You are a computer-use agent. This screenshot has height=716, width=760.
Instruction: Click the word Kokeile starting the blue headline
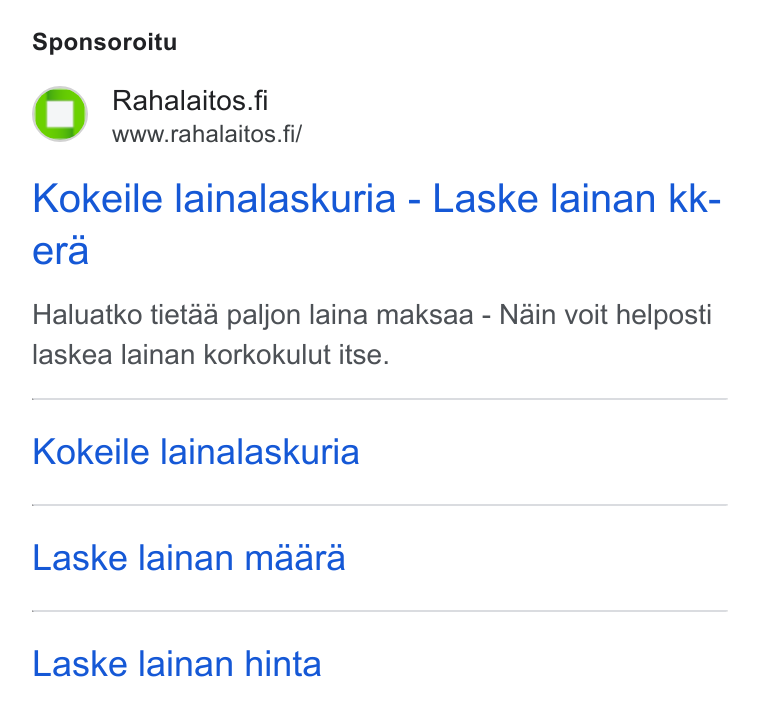pos(97,198)
